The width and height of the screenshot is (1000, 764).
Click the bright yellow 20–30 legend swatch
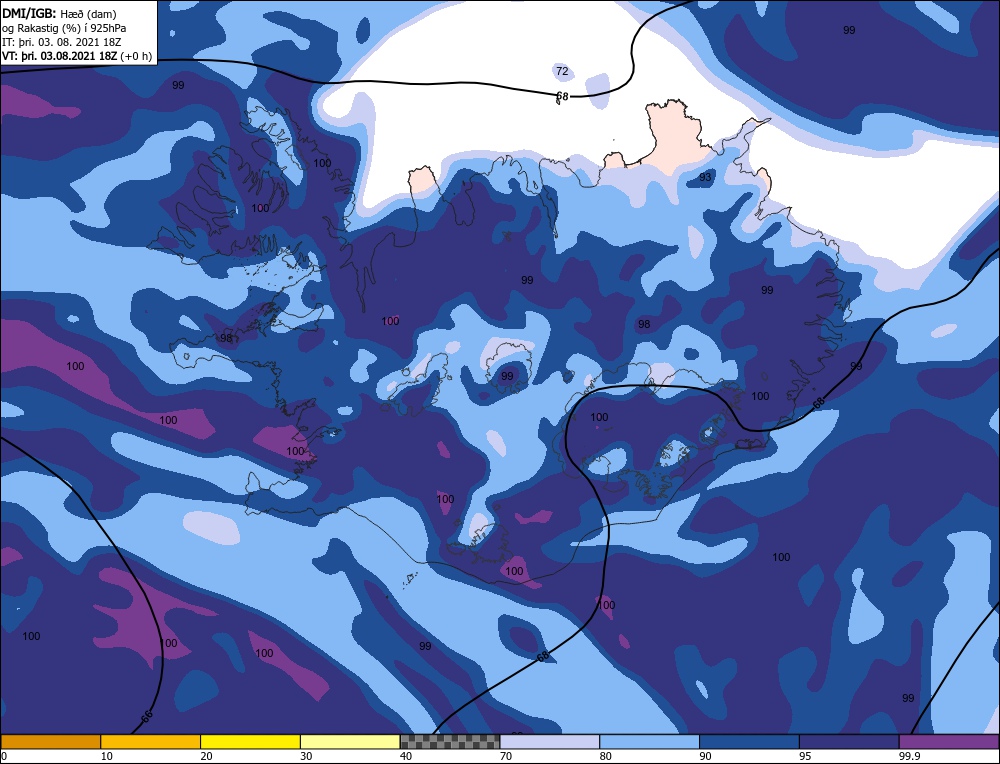250,741
